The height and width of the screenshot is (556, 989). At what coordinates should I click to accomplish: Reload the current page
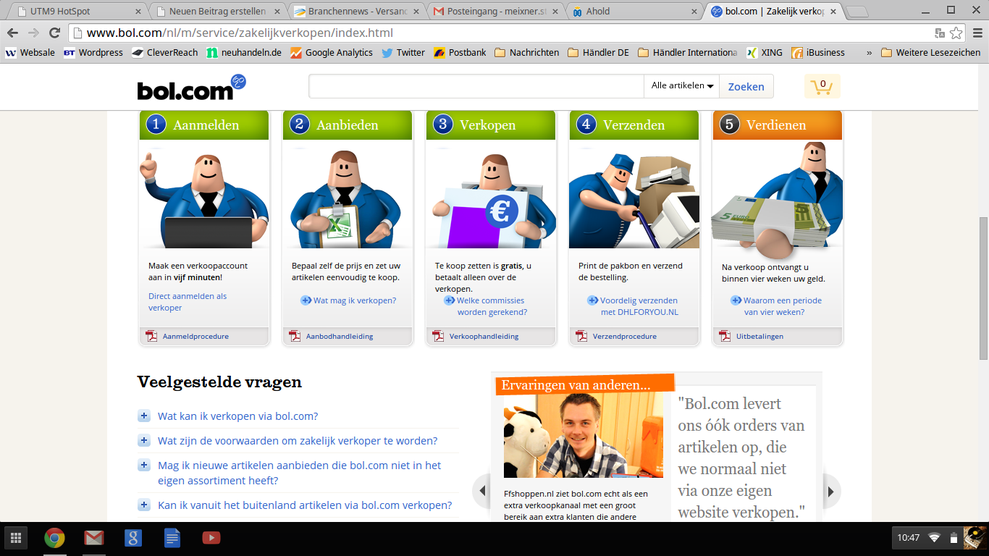point(54,33)
